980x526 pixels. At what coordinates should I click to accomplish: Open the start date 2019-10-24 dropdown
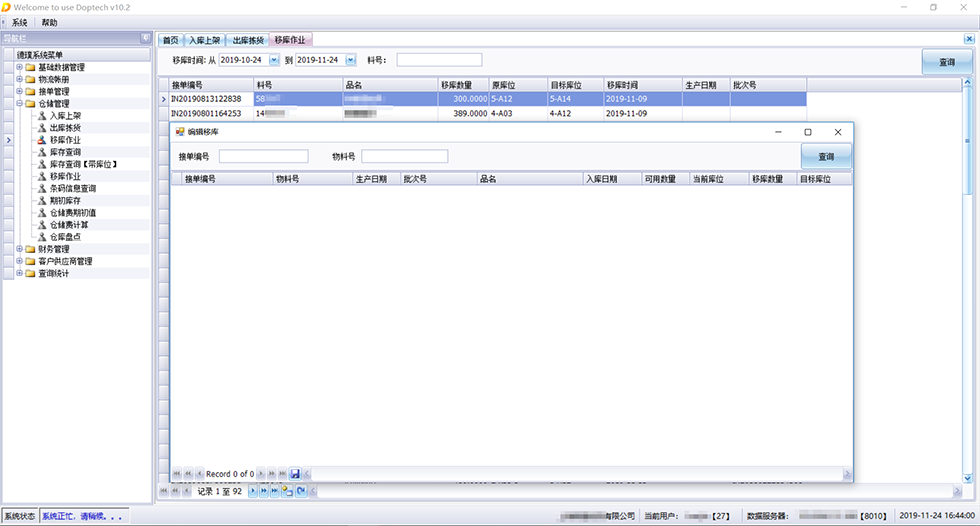272,60
